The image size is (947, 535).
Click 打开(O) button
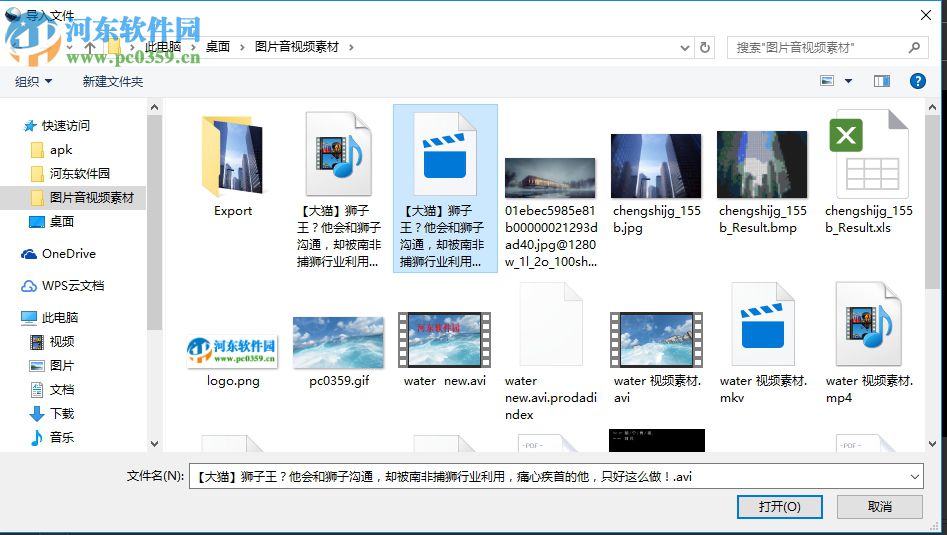pos(780,507)
